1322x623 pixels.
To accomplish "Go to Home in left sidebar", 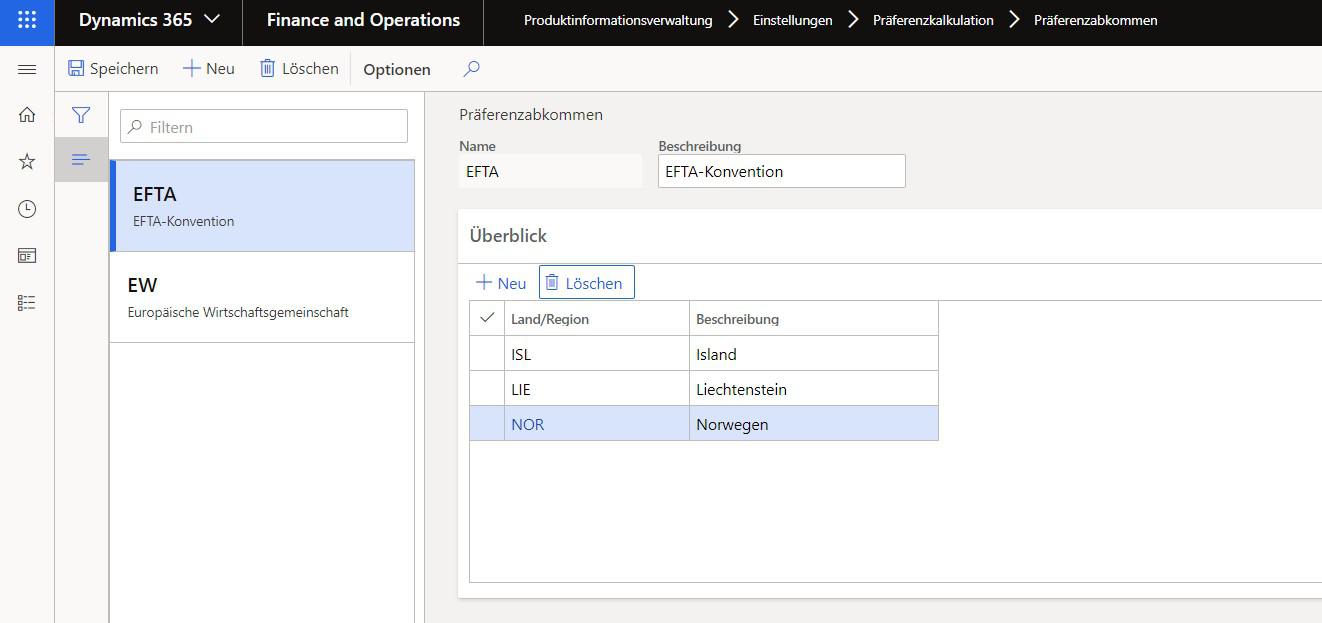I will [x=27, y=115].
